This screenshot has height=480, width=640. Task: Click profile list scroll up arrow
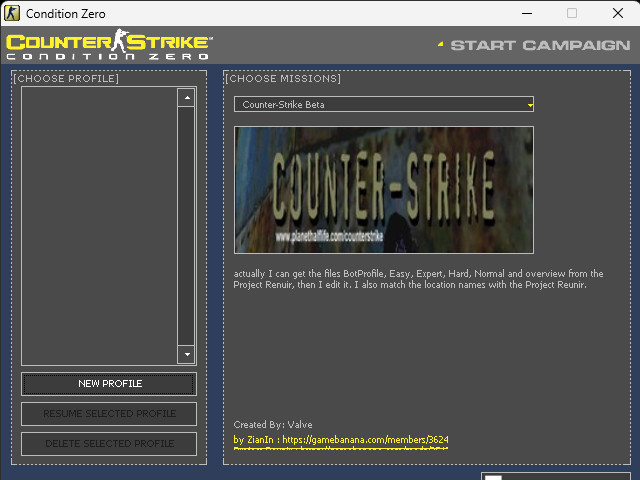[x=187, y=98]
